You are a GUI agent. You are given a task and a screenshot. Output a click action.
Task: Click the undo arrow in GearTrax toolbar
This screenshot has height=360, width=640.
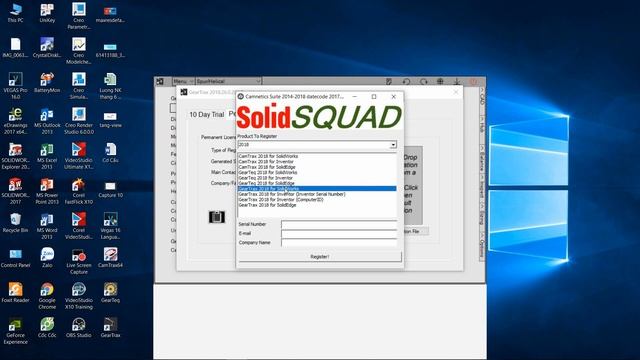pos(406,82)
